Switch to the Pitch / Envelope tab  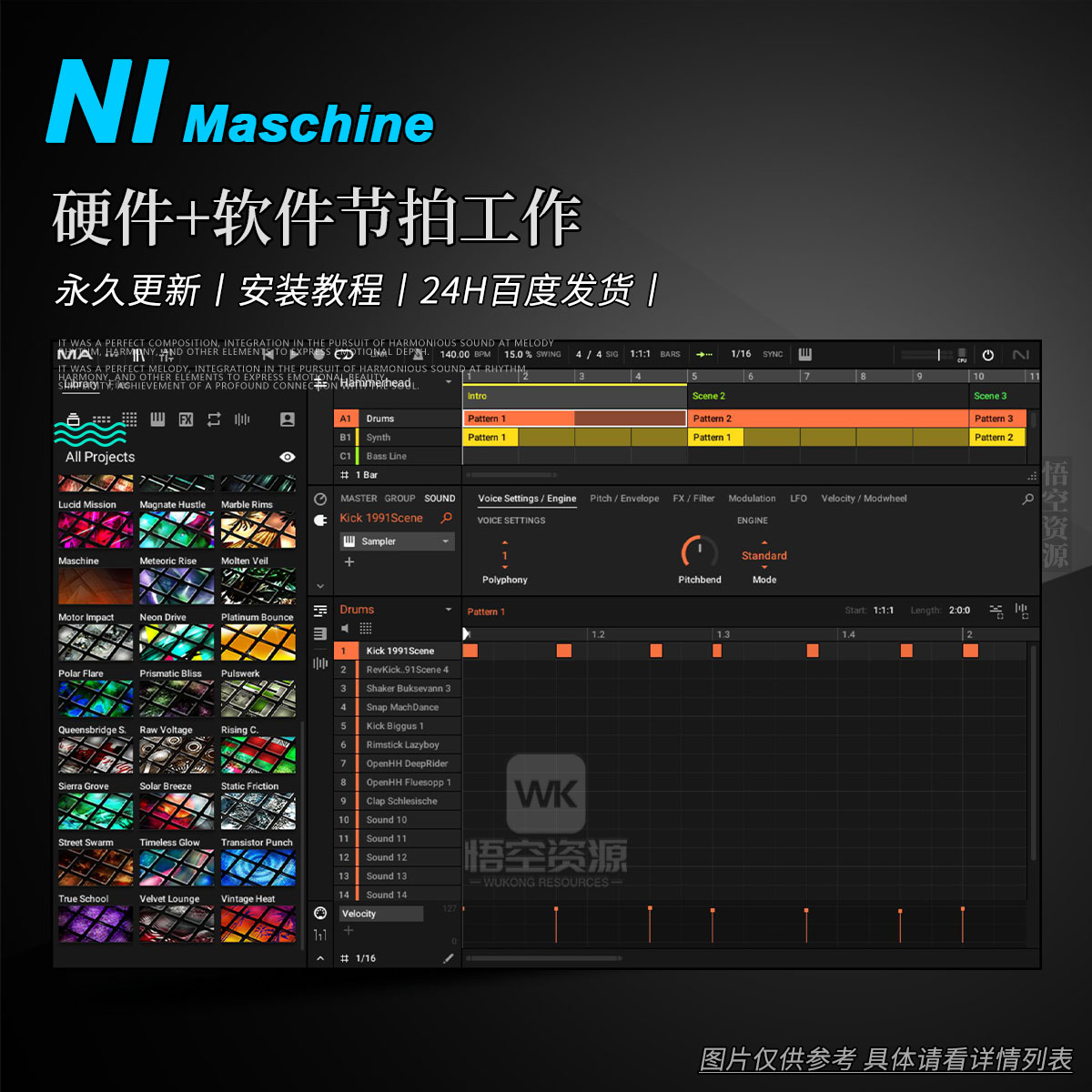tap(625, 498)
